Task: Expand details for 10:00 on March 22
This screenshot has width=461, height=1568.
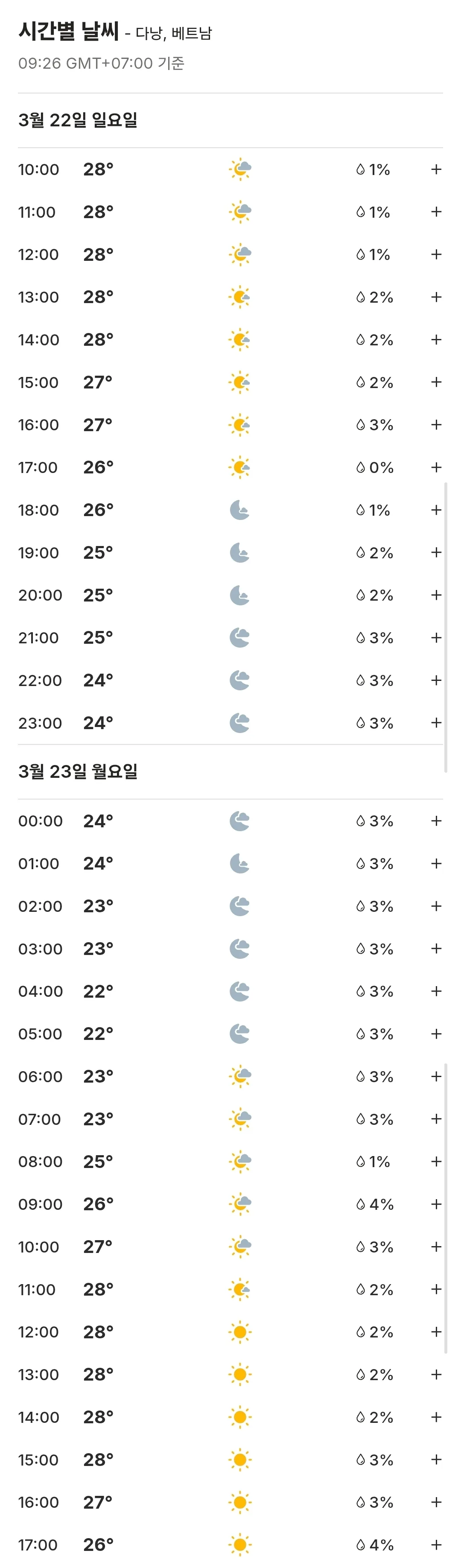Action: [x=436, y=169]
